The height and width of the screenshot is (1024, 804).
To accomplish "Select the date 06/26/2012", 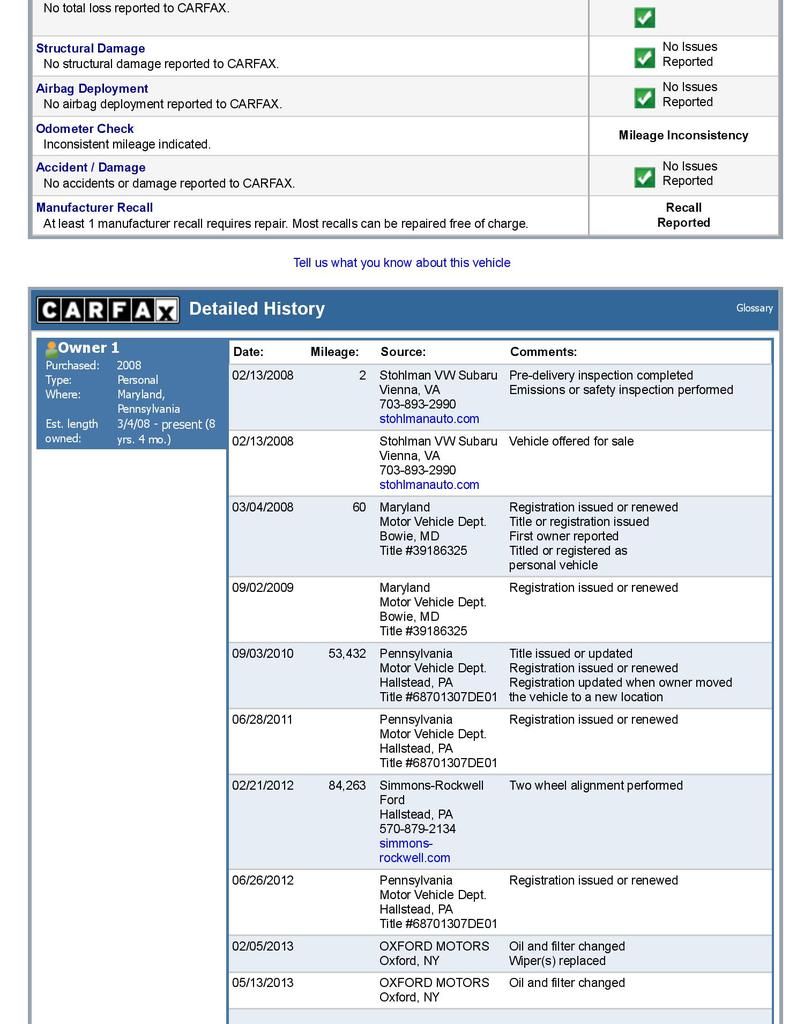I will click(263, 880).
